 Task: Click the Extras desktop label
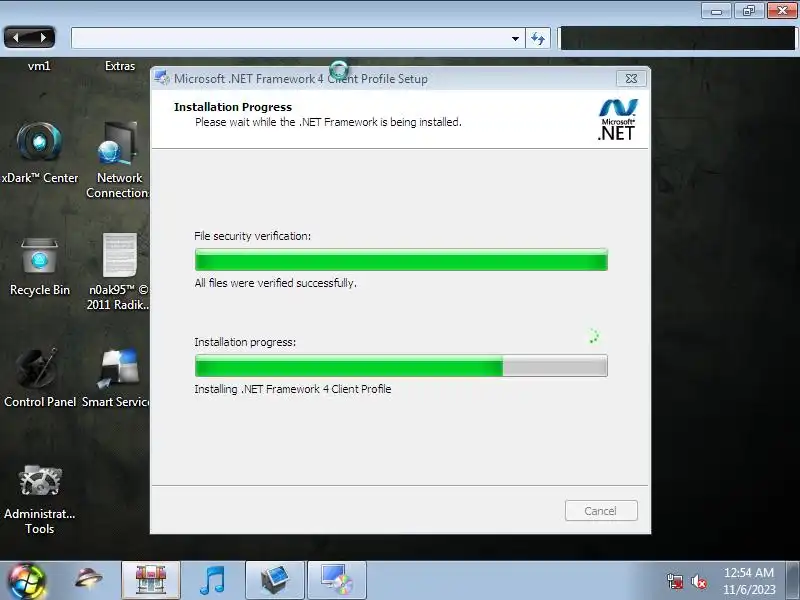120,66
